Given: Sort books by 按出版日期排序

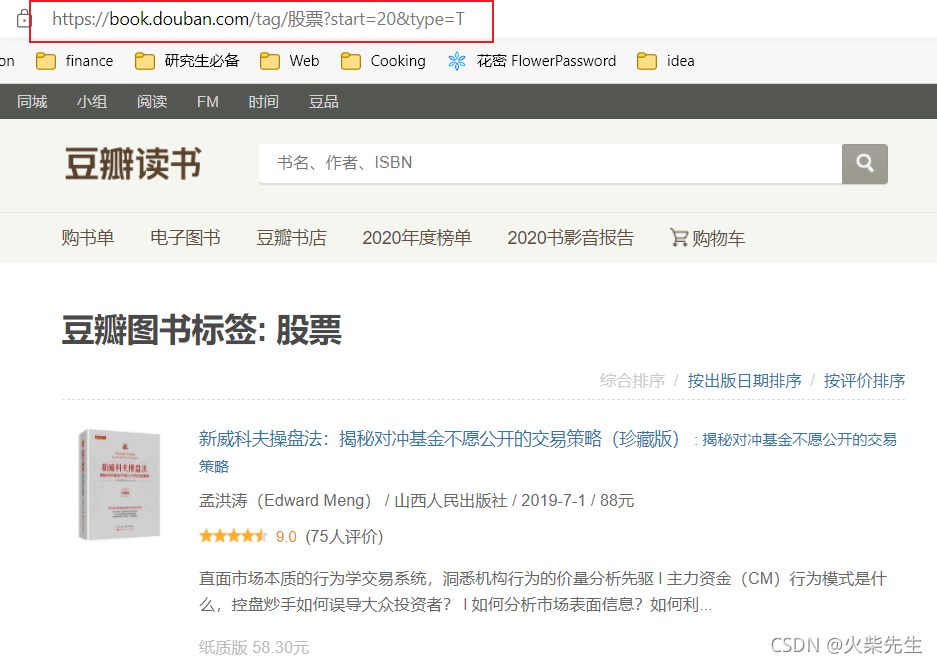Looking at the screenshot, I should [x=745, y=381].
